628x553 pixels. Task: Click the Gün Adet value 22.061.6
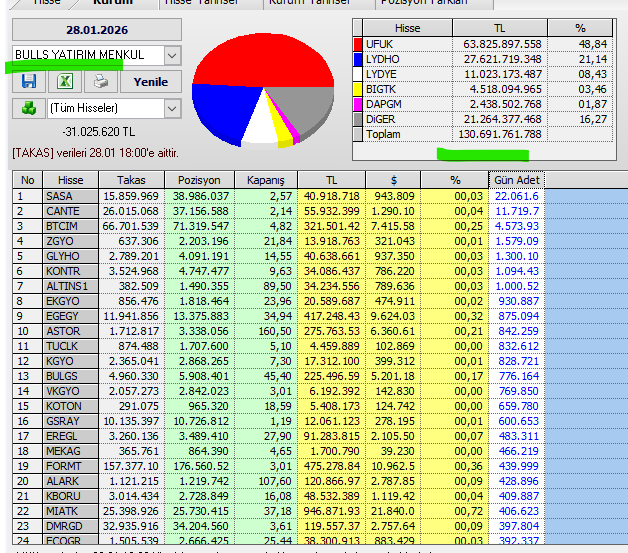coord(517,196)
